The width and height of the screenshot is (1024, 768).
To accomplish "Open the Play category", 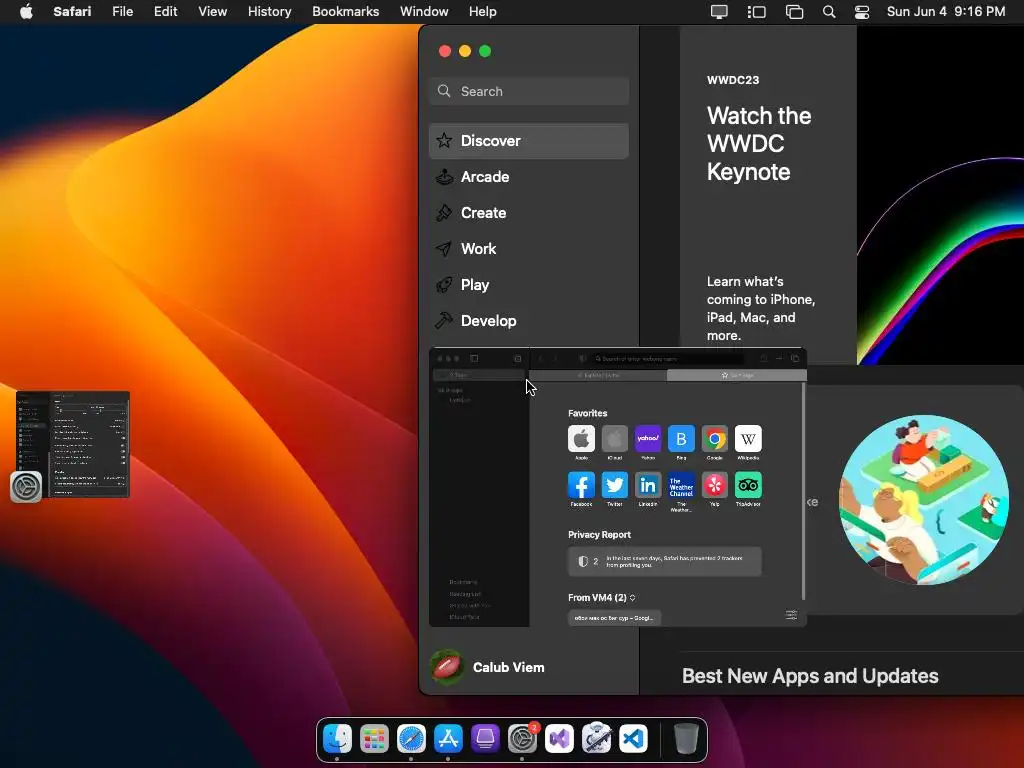I will (x=528, y=284).
